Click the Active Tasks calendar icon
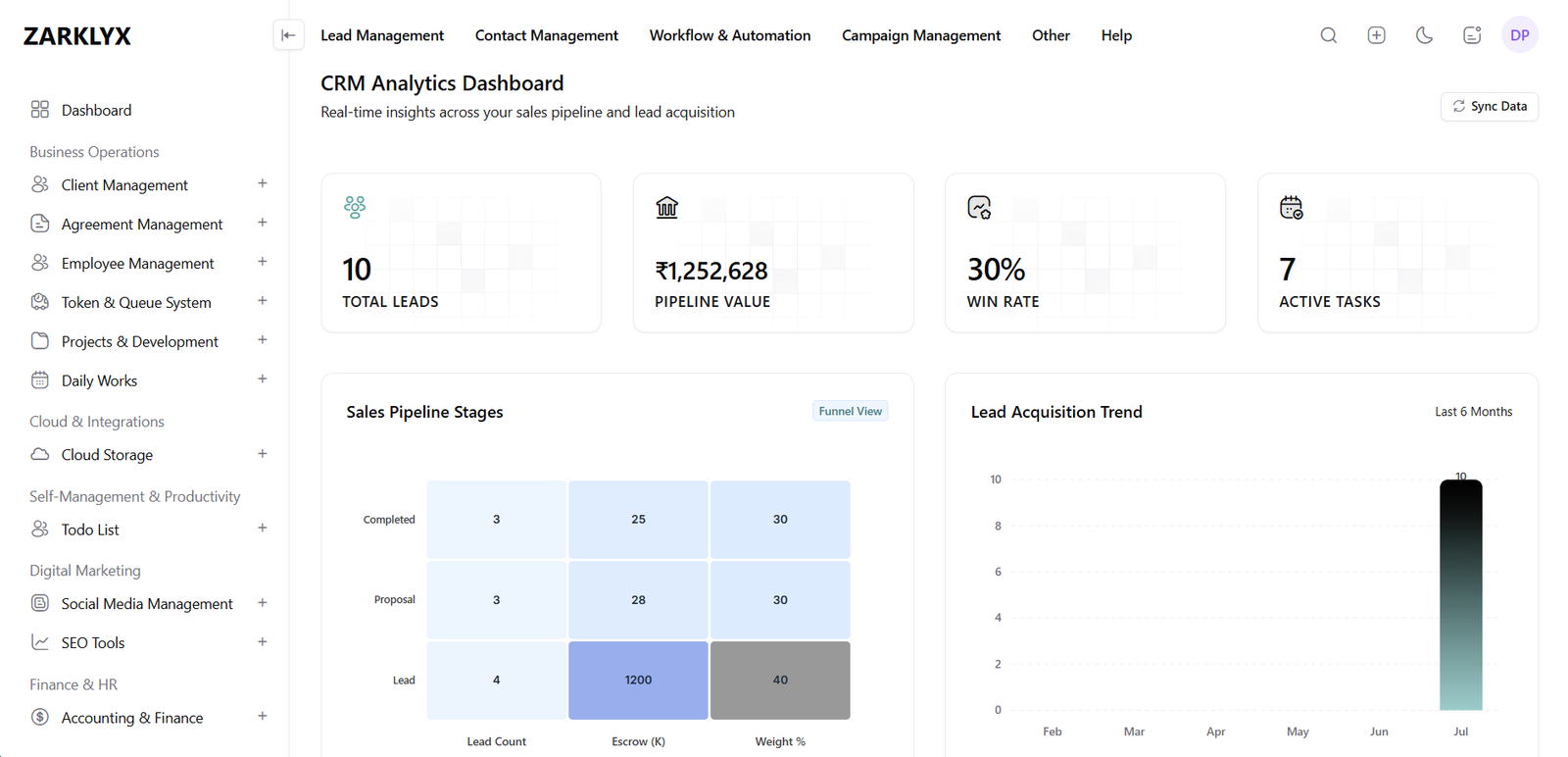Viewport: 1568px width, 757px height. pos(1292,207)
